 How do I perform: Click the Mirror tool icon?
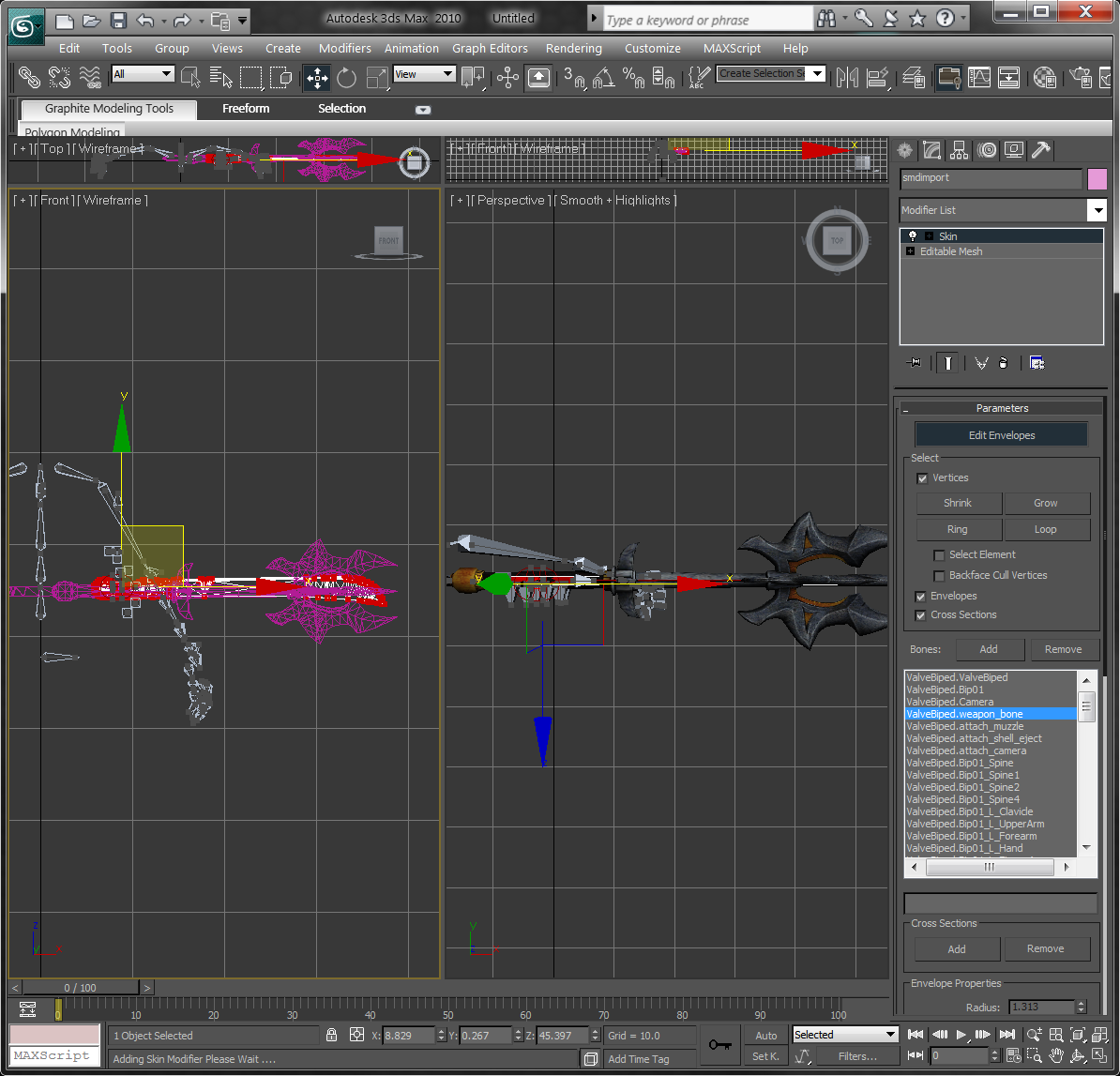pyautogui.click(x=847, y=77)
